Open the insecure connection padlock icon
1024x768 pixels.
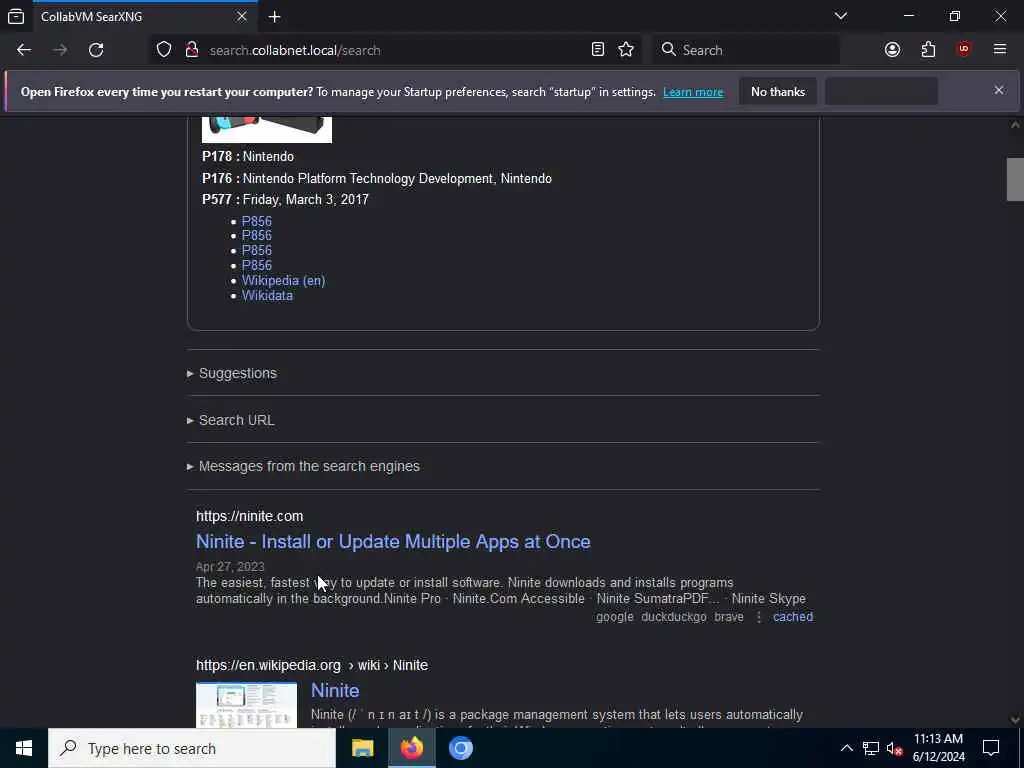192,50
